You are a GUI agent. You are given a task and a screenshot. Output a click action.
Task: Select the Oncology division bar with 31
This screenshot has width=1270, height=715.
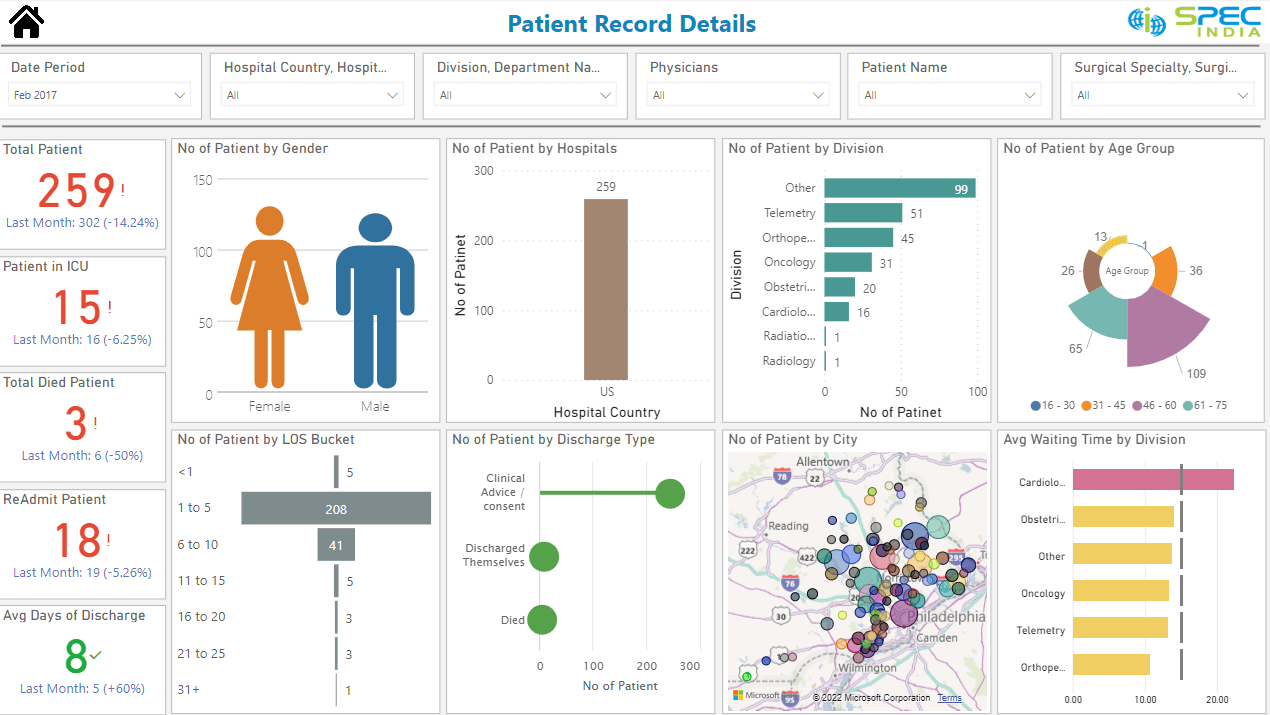coord(848,262)
